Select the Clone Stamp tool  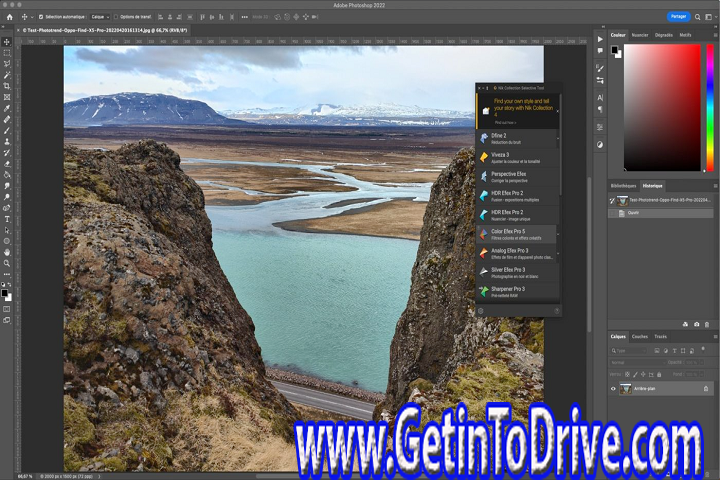click(x=7, y=141)
